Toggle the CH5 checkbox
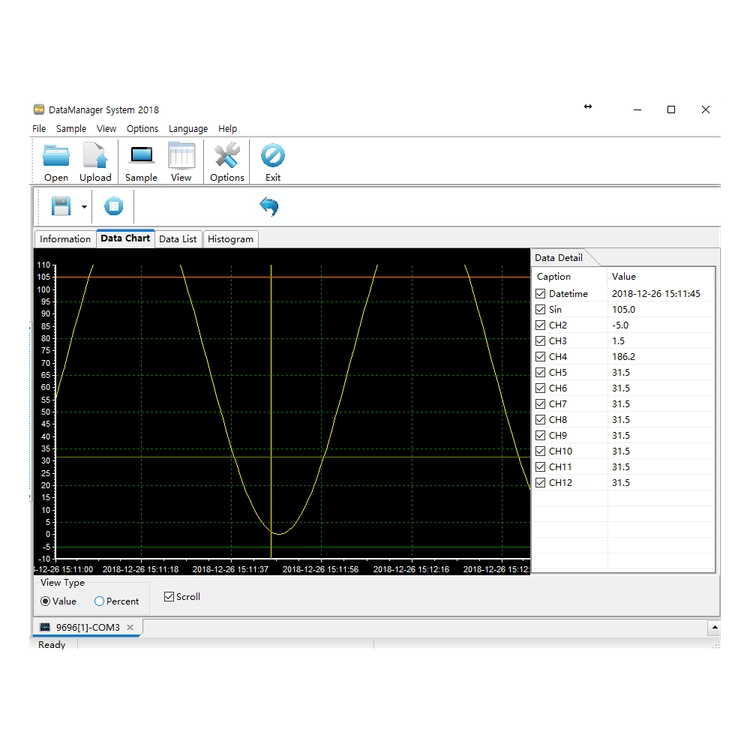 pyautogui.click(x=540, y=373)
